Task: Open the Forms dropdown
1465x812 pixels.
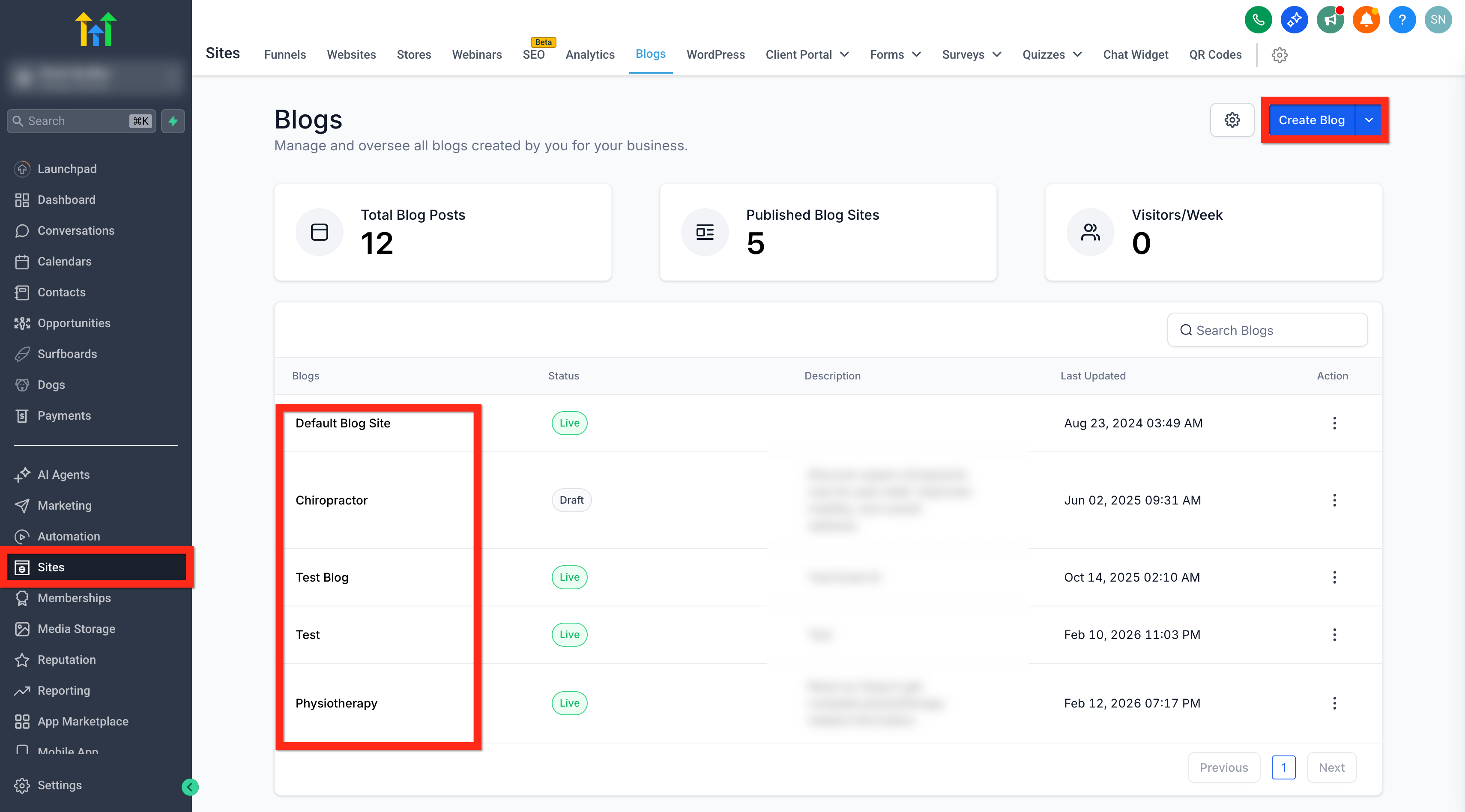Action: click(x=895, y=54)
